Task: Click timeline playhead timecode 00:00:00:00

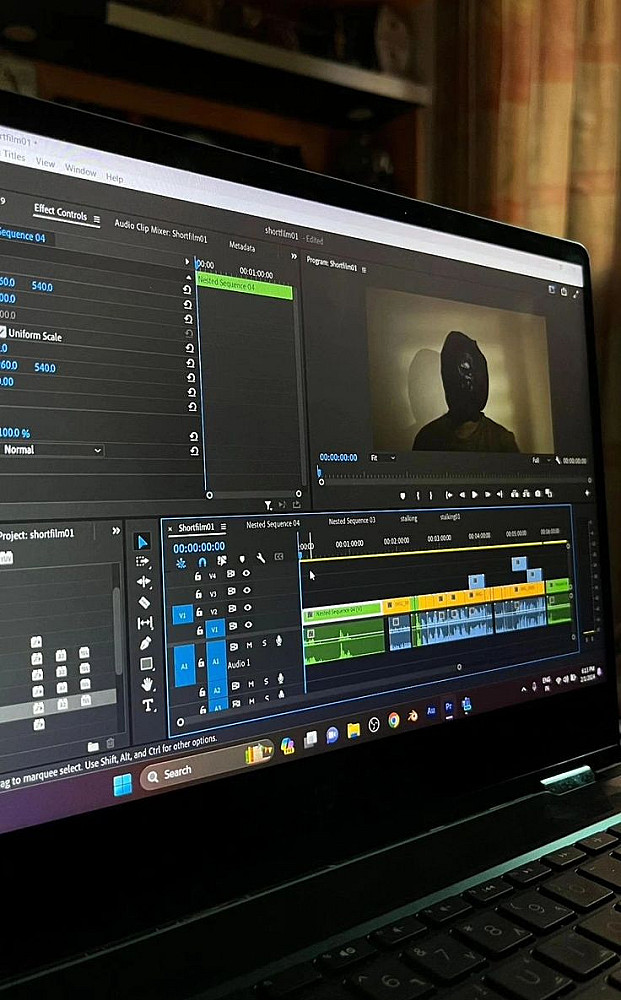Action: tap(199, 547)
